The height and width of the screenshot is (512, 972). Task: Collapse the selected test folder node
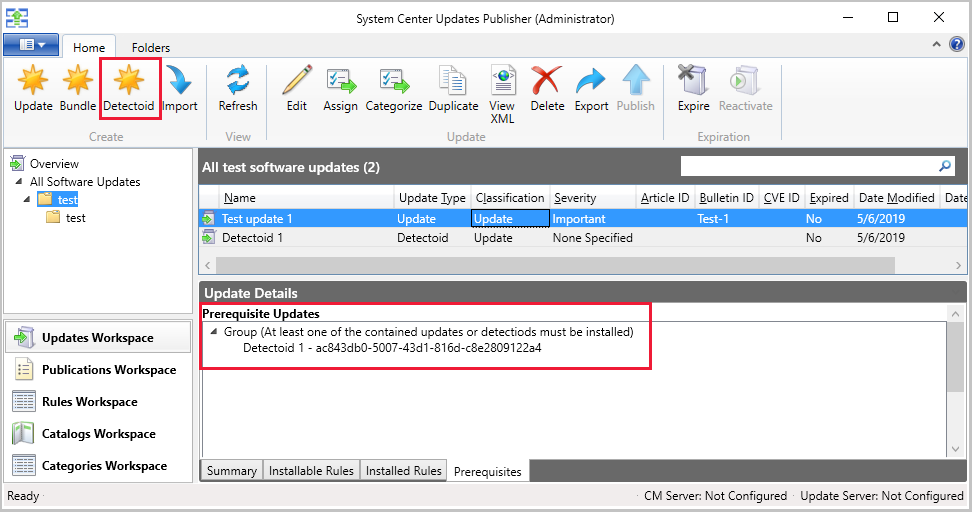point(27,200)
